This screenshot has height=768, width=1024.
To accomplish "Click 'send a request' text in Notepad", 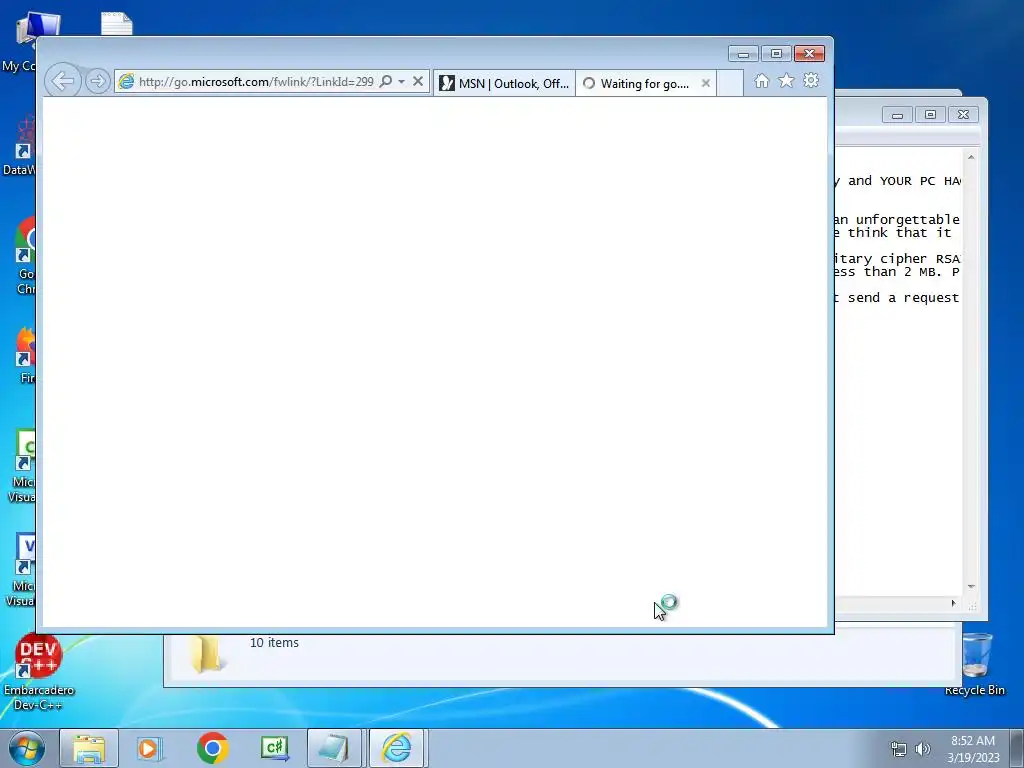I will [x=903, y=298].
